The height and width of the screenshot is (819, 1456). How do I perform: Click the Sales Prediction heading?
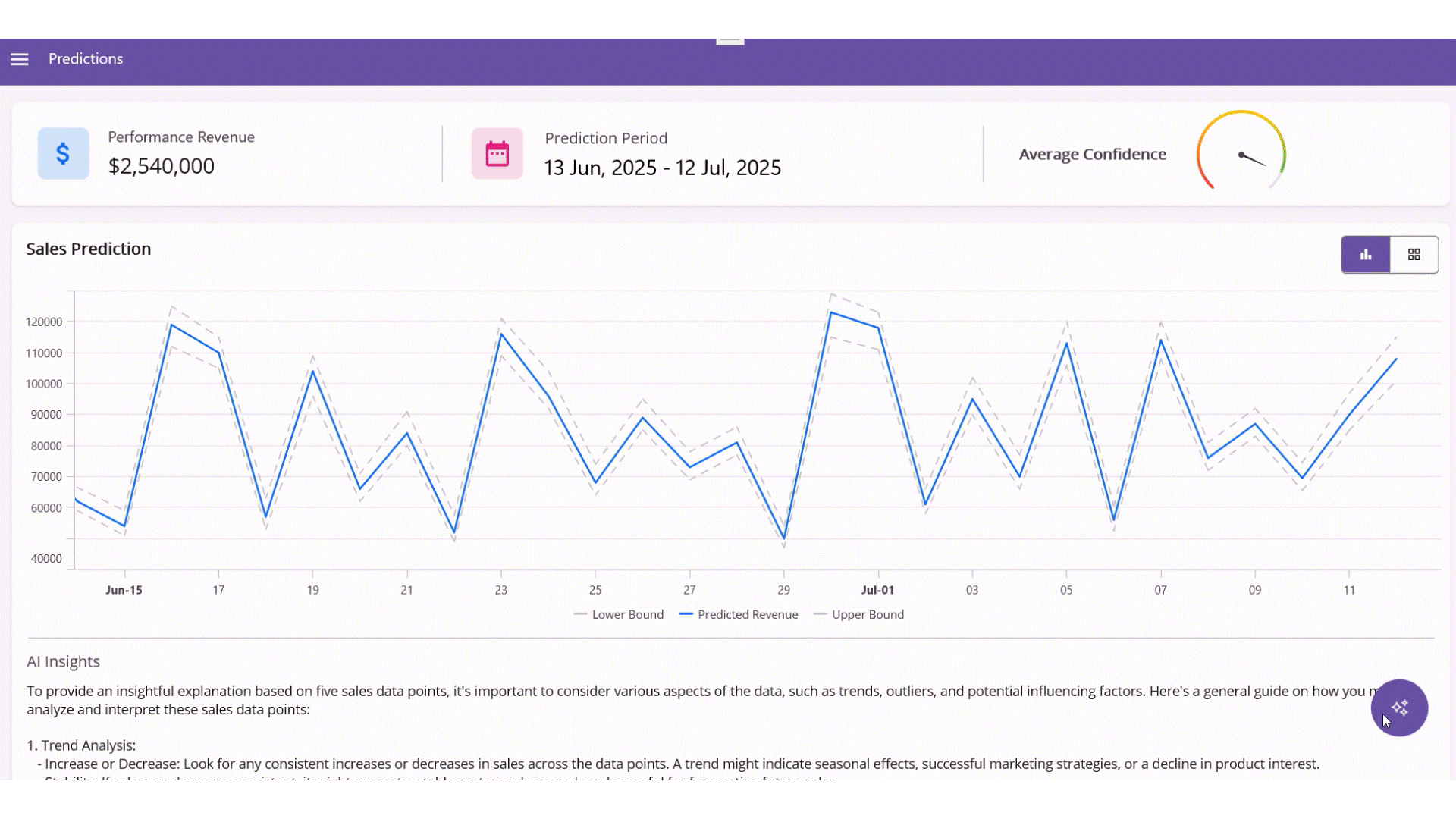(89, 249)
